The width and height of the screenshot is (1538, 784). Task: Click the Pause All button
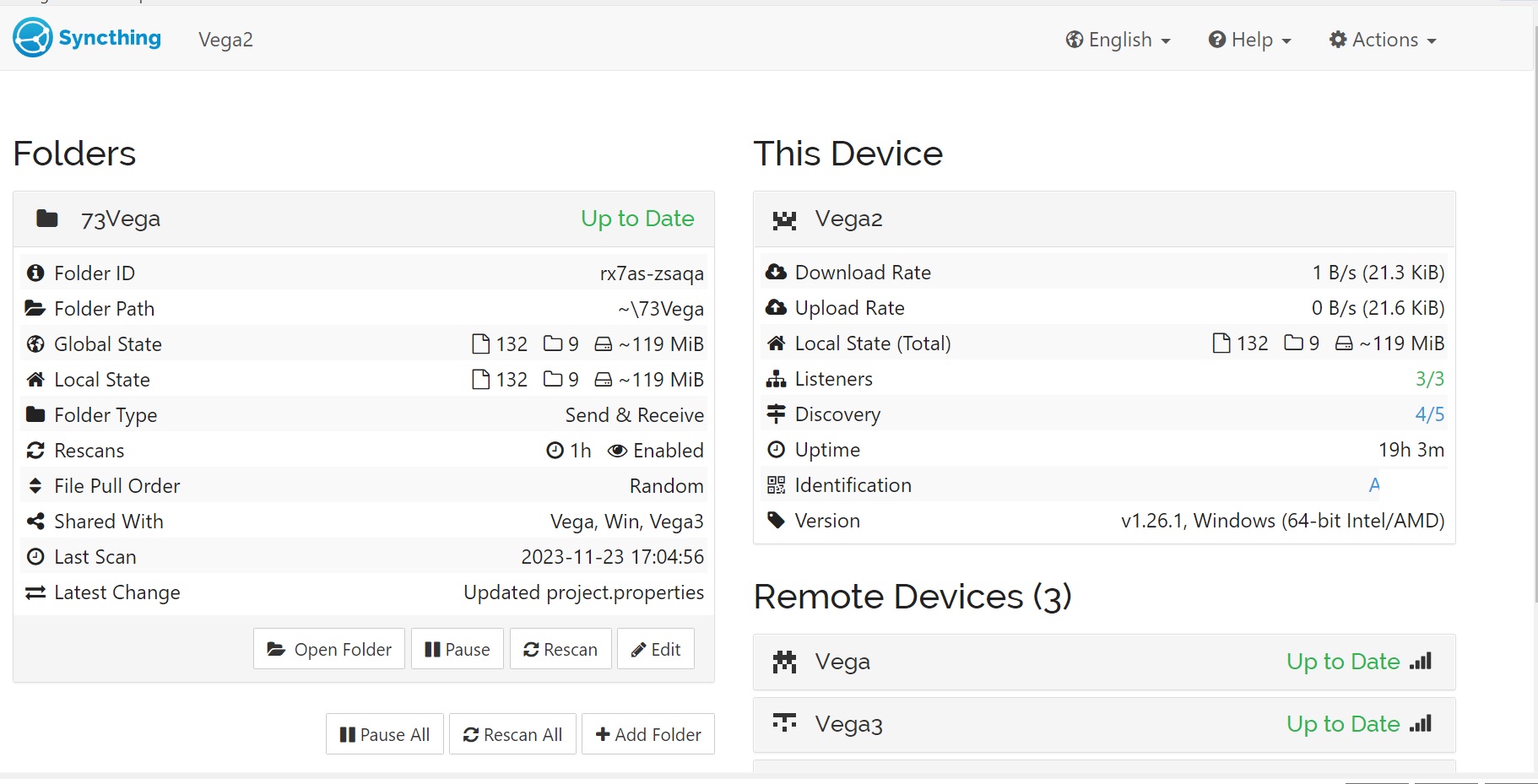tap(385, 734)
